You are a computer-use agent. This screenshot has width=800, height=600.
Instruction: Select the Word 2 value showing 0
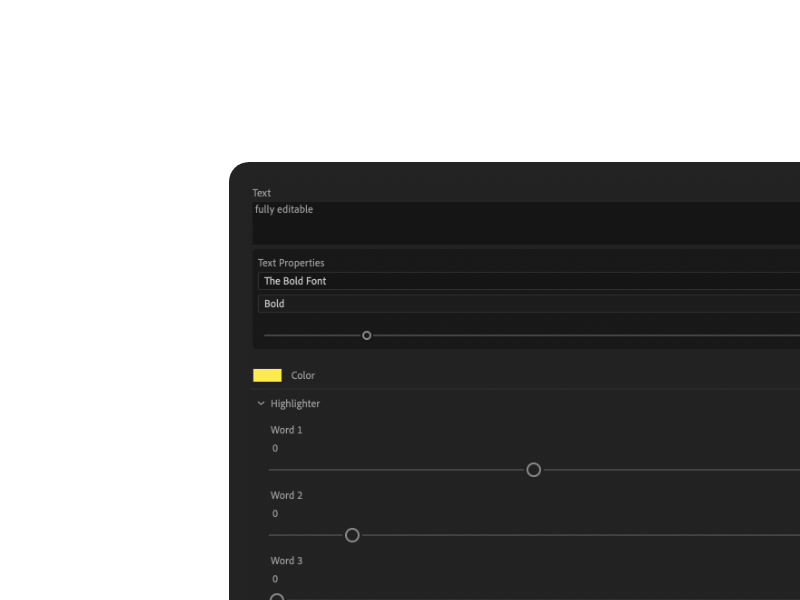tap(275, 513)
